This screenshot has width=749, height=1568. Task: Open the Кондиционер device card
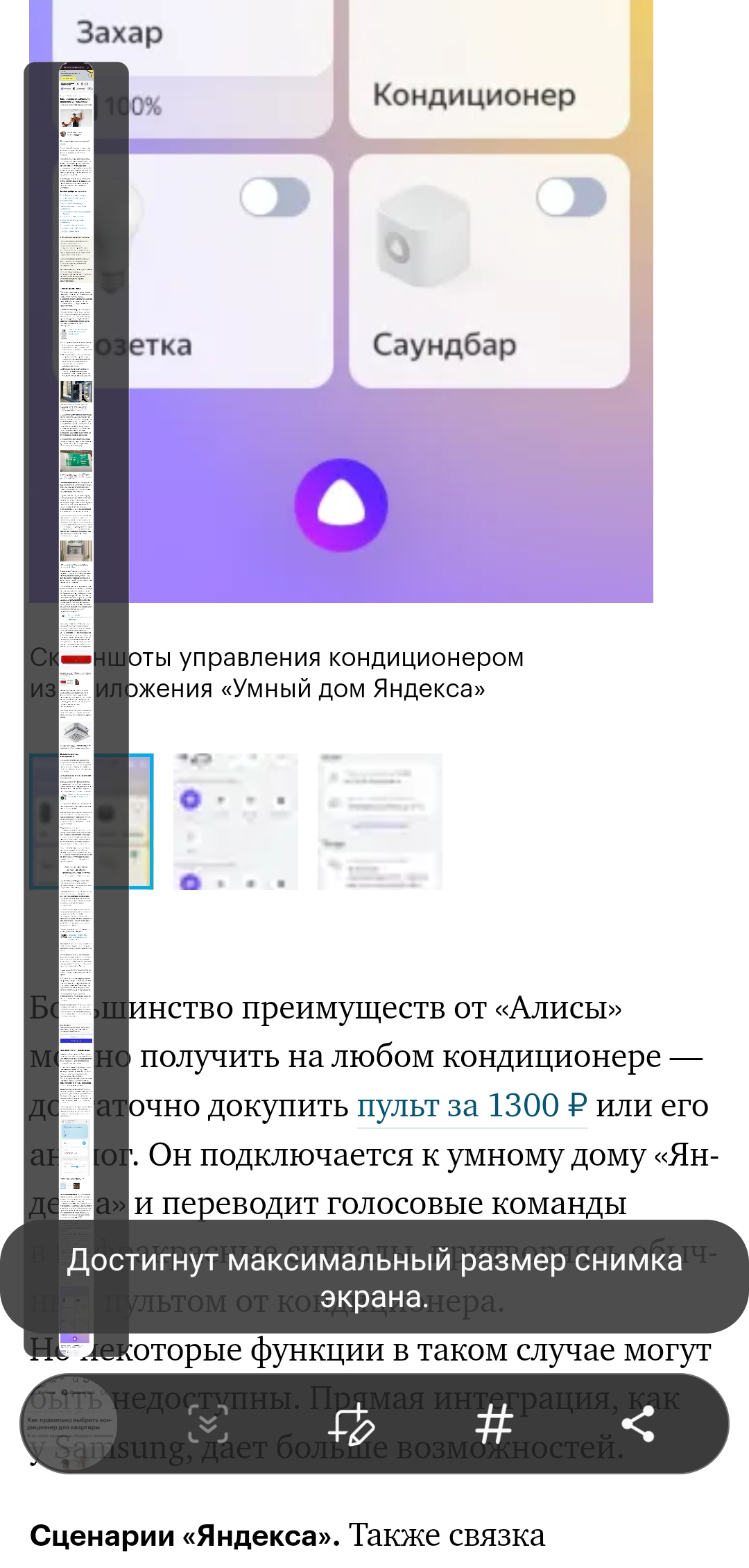click(489, 69)
